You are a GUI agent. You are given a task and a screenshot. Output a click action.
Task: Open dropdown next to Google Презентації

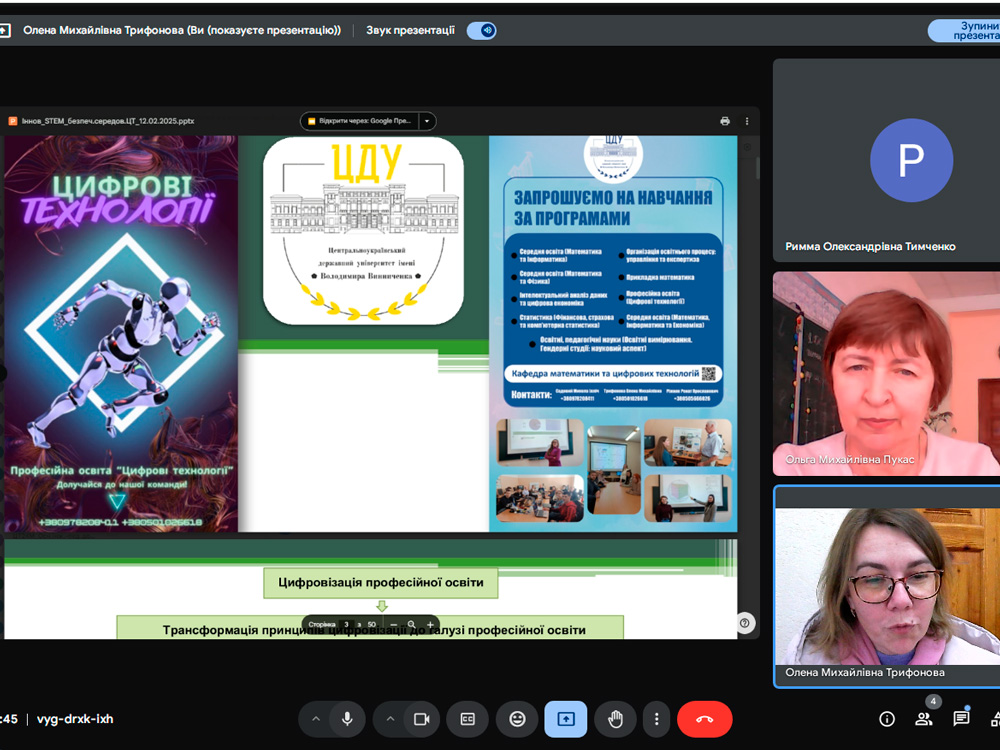(427, 121)
